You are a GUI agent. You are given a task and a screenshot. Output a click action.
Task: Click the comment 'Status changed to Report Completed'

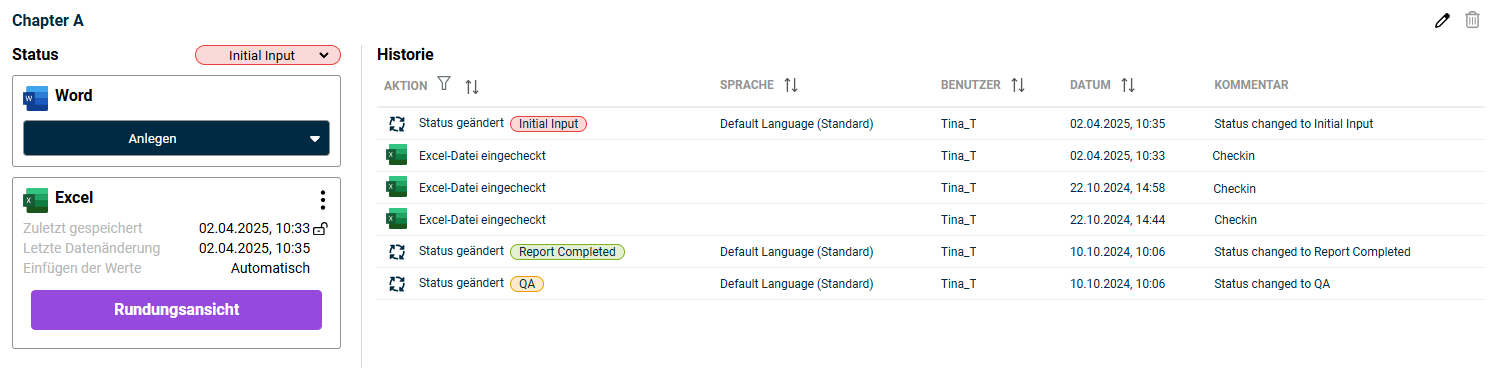(x=1312, y=252)
